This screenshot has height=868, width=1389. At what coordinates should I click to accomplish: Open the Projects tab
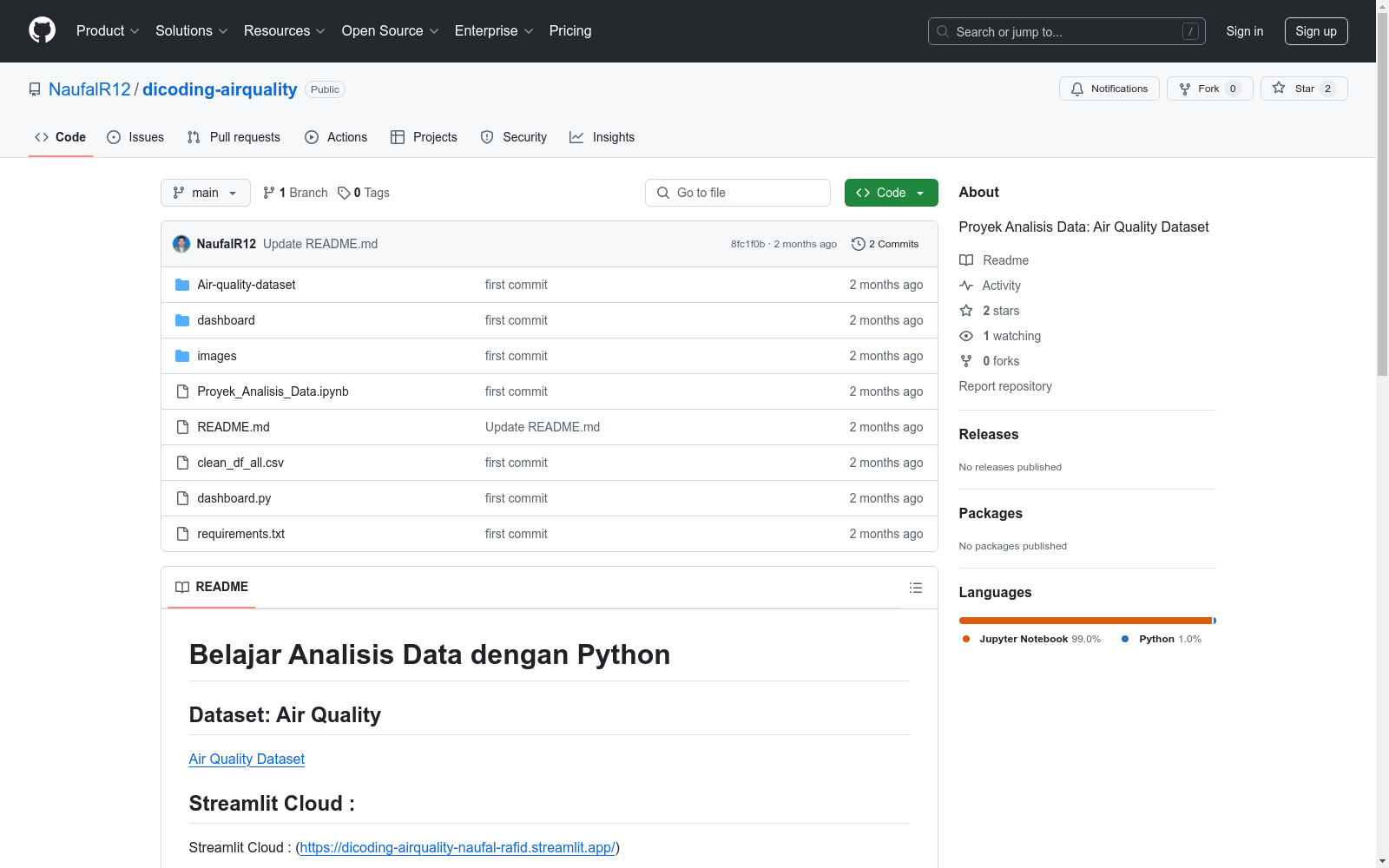(x=424, y=137)
